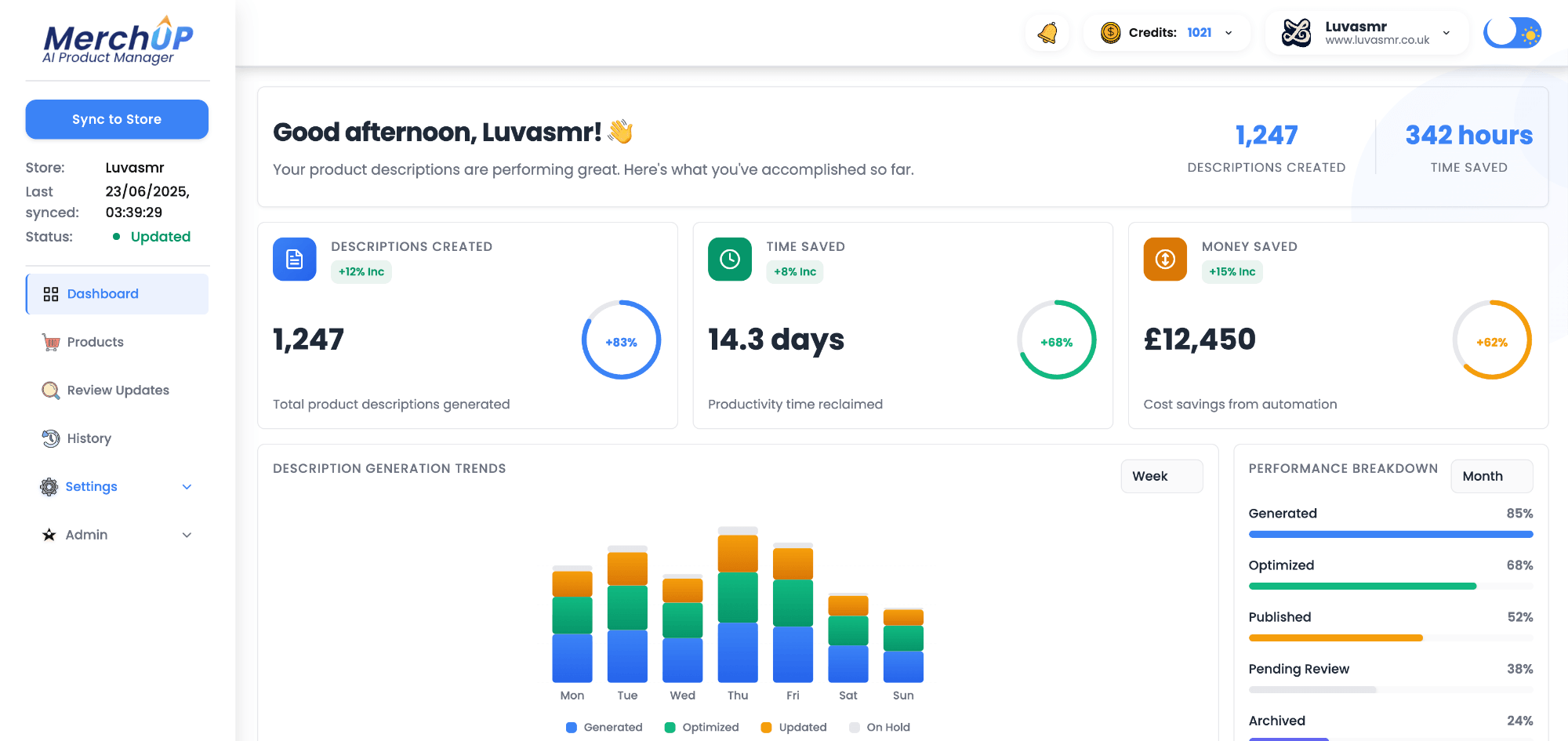
Task: Open the Month period dropdown
Action: (1491, 477)
